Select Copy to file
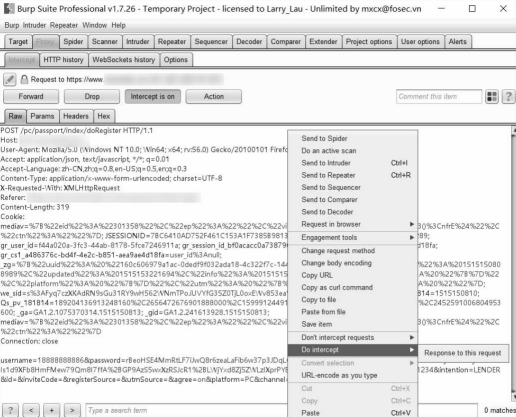The height and width of the screenshot is (417, 516). click(353, 300)
